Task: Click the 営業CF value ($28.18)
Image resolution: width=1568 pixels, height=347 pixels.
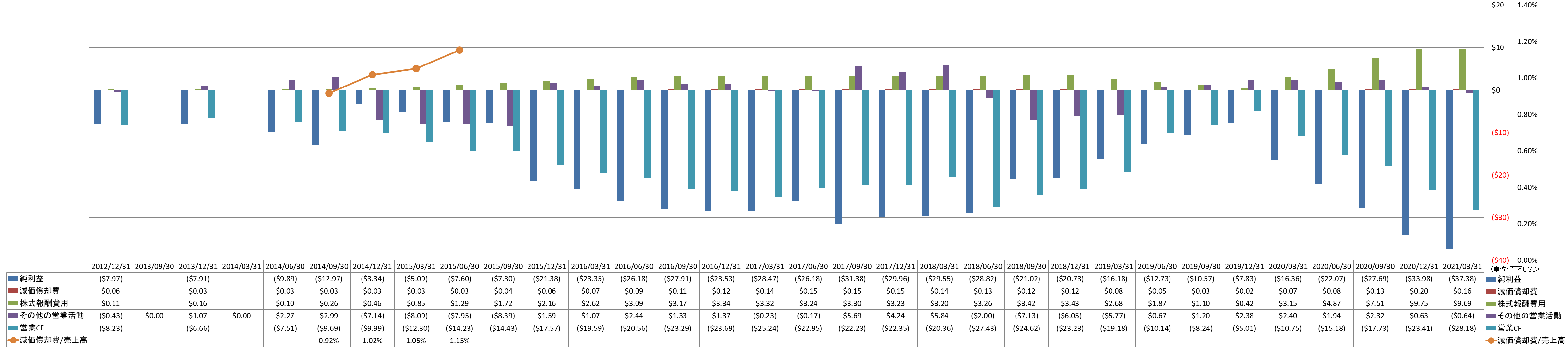Action: [x=1463, y=328]
